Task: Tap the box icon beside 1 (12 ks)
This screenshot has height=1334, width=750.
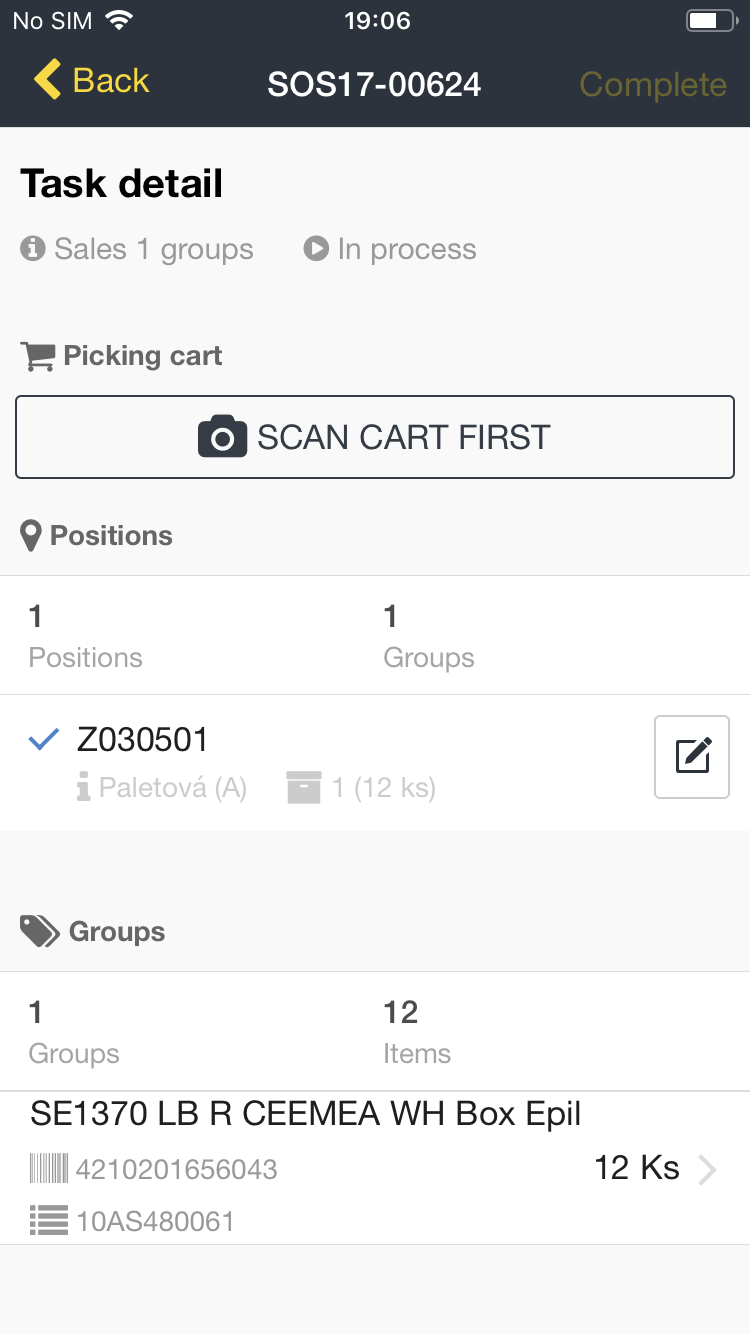Action: [303, 788]
